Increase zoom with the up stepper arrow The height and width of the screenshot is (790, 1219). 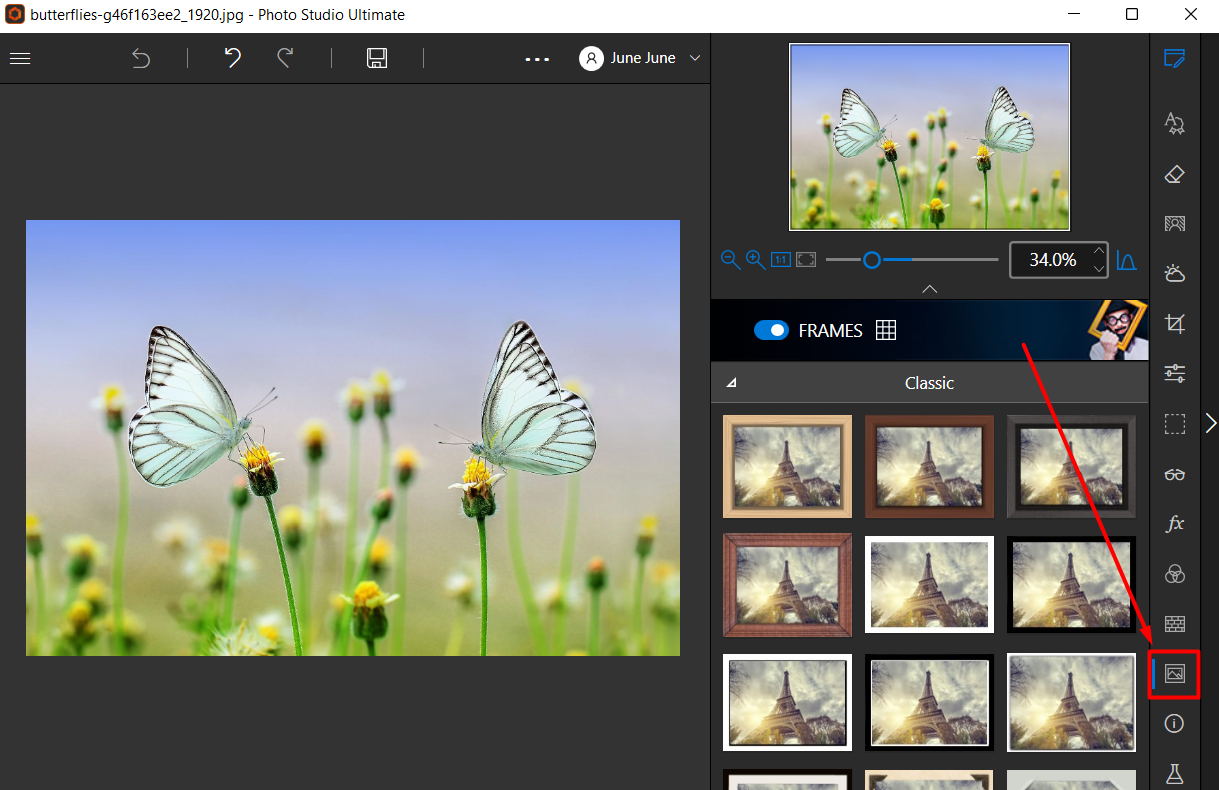1099,251
